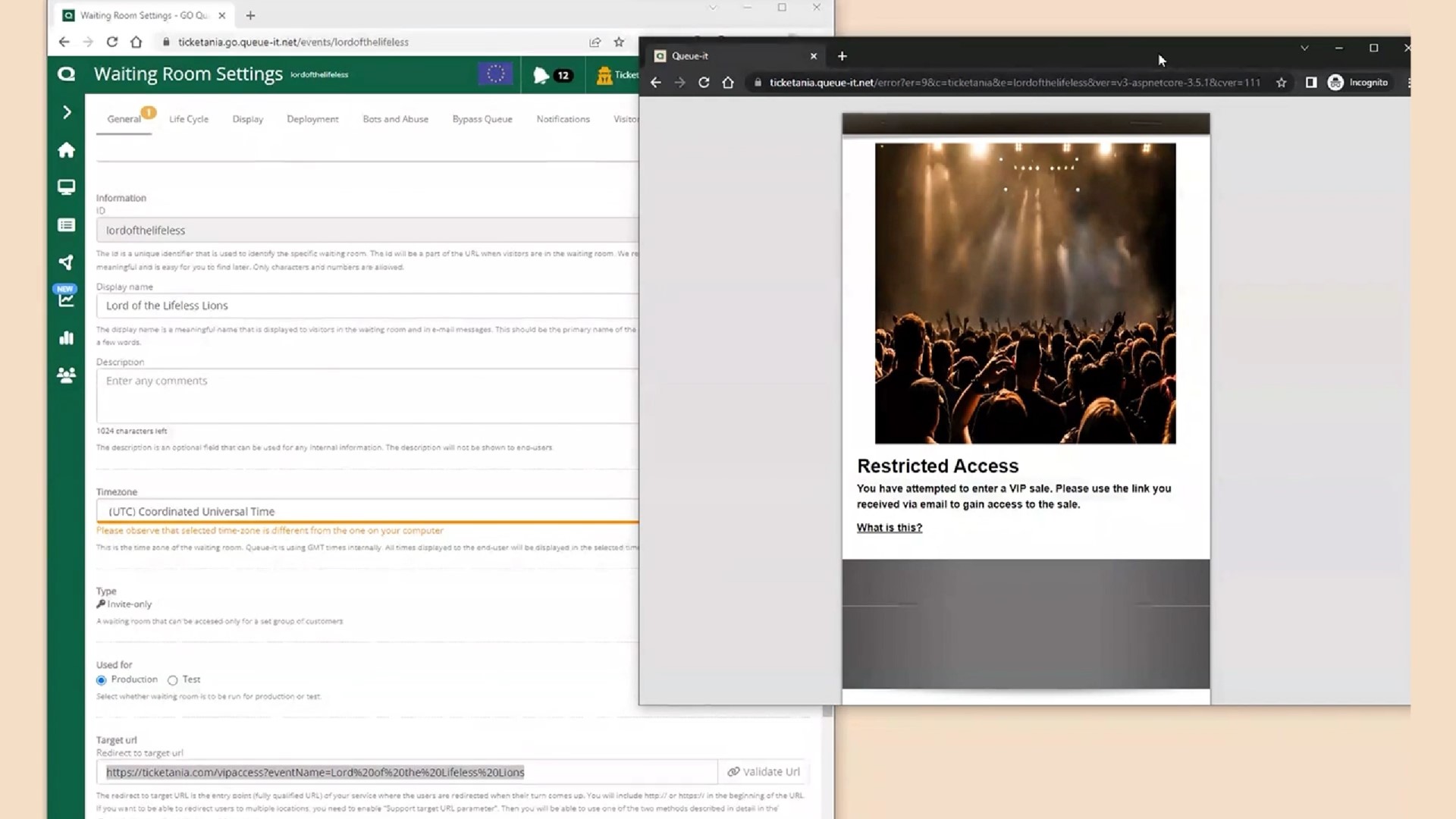Switch to the Notifications tab
This screenshot has width=1456, height=819.
click(x=563, y=119)
